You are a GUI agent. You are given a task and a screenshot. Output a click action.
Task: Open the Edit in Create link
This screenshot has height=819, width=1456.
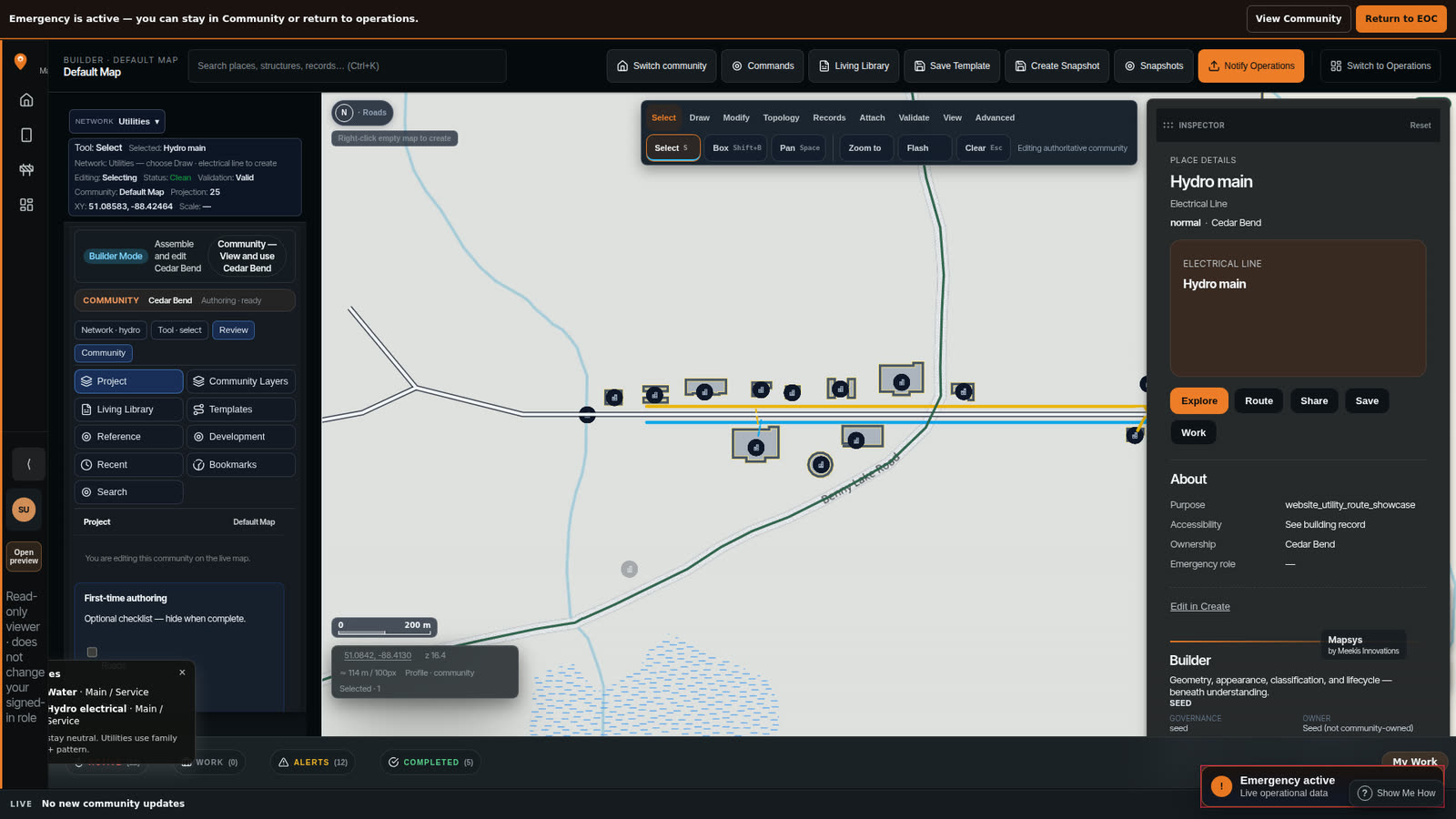tap(1199, 607)
